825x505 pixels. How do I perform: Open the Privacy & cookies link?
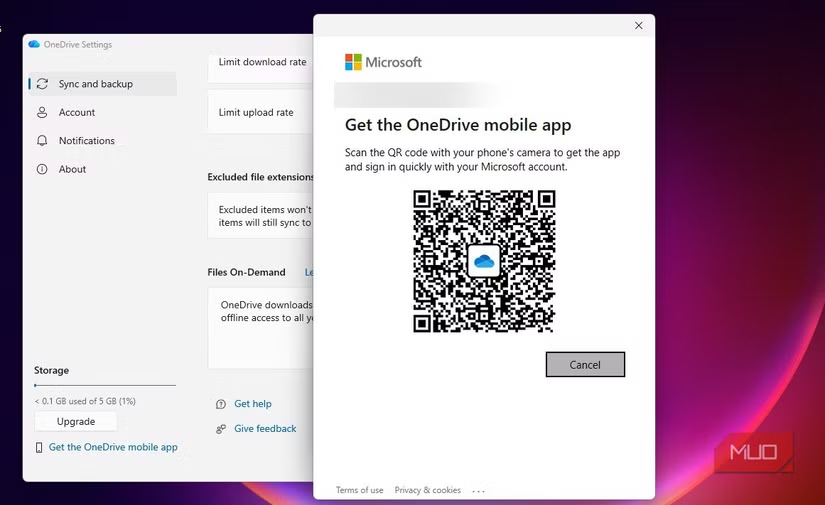[427, 490]
